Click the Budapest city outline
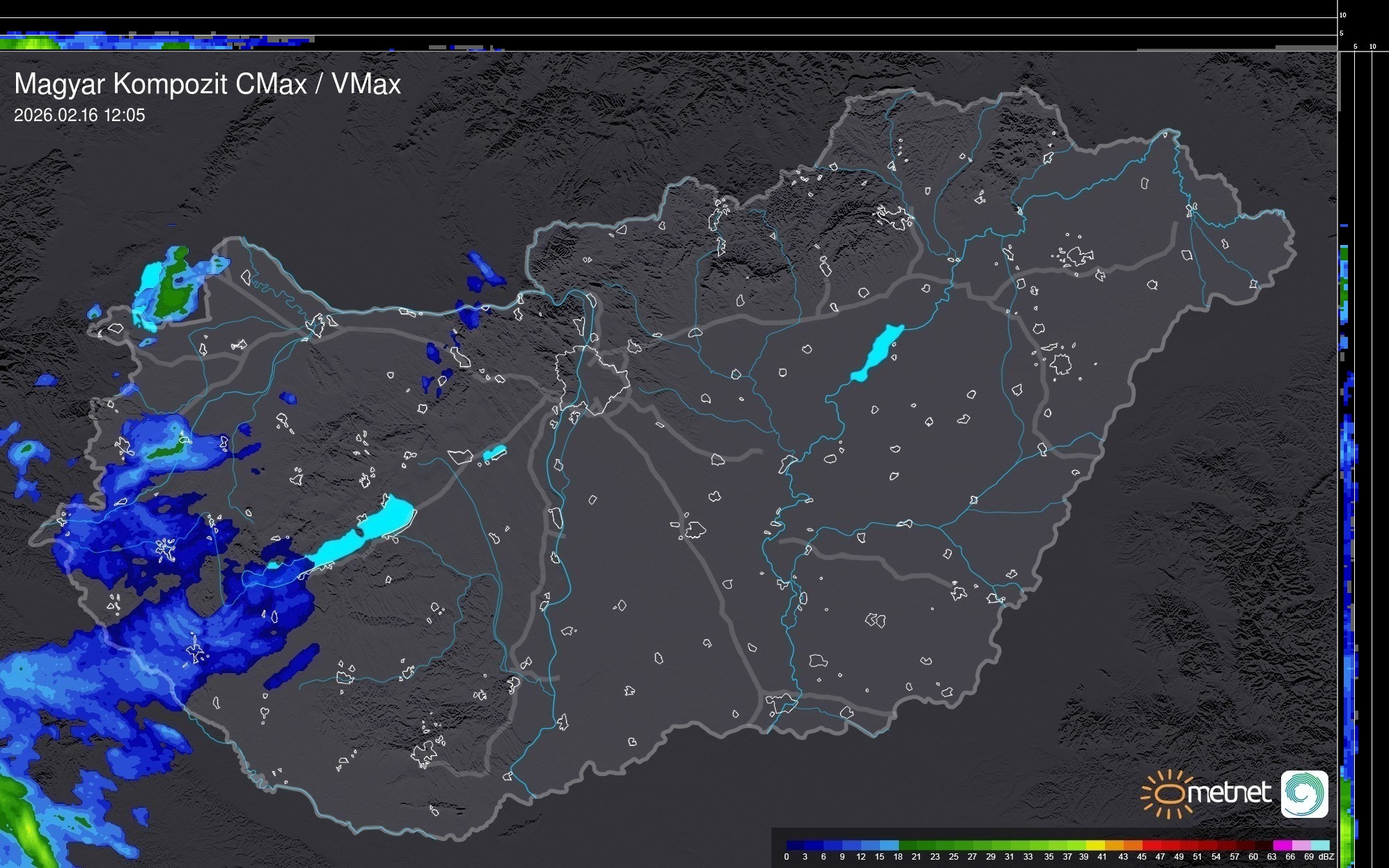Screen dimensions: 1389x868 592,379
